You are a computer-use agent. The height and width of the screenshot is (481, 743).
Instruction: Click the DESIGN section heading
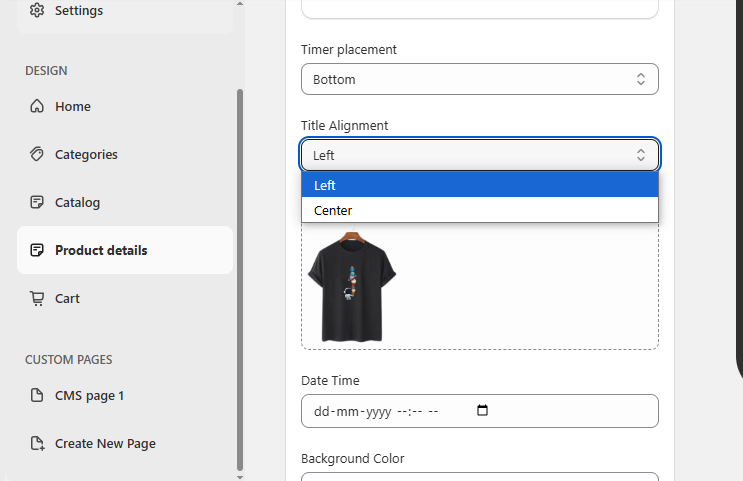pyautogui.click(x=46, y=71)
